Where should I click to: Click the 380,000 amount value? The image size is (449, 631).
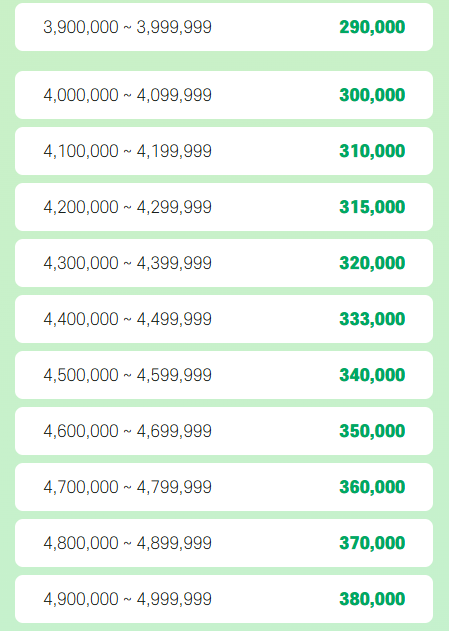[372, 599]
